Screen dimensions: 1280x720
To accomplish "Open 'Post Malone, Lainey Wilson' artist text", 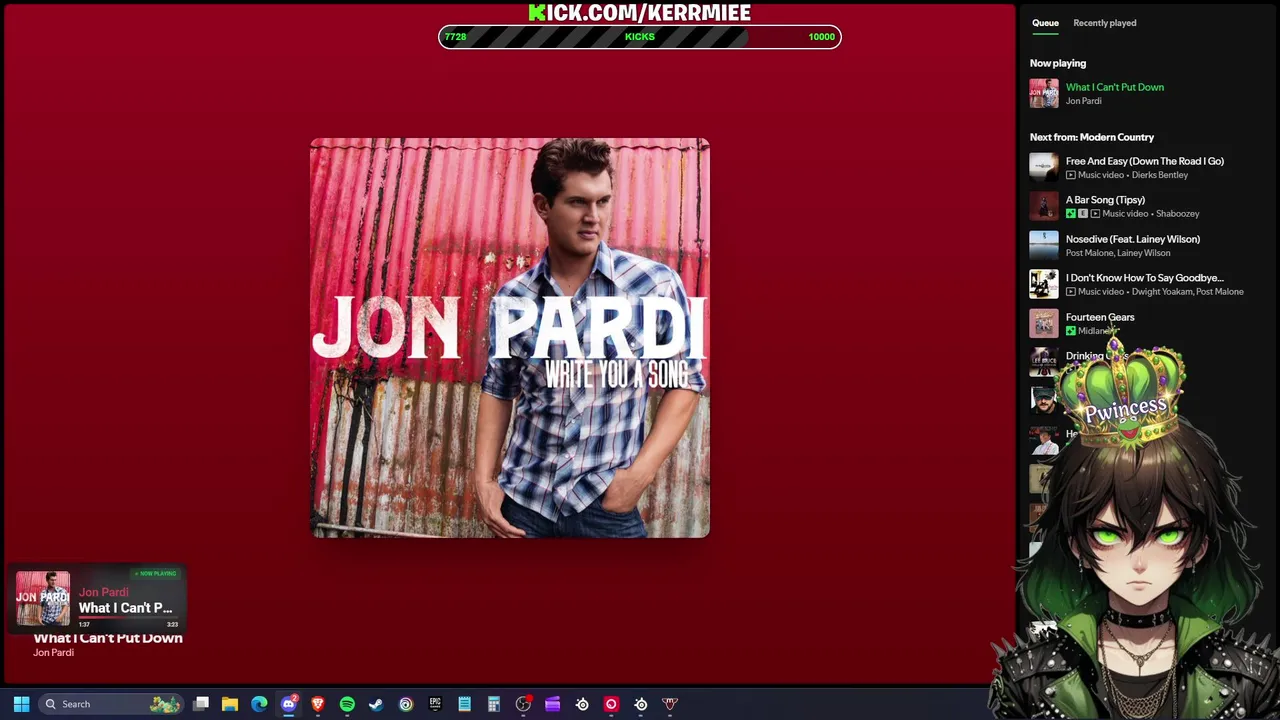I will [x=1118, y=253].
